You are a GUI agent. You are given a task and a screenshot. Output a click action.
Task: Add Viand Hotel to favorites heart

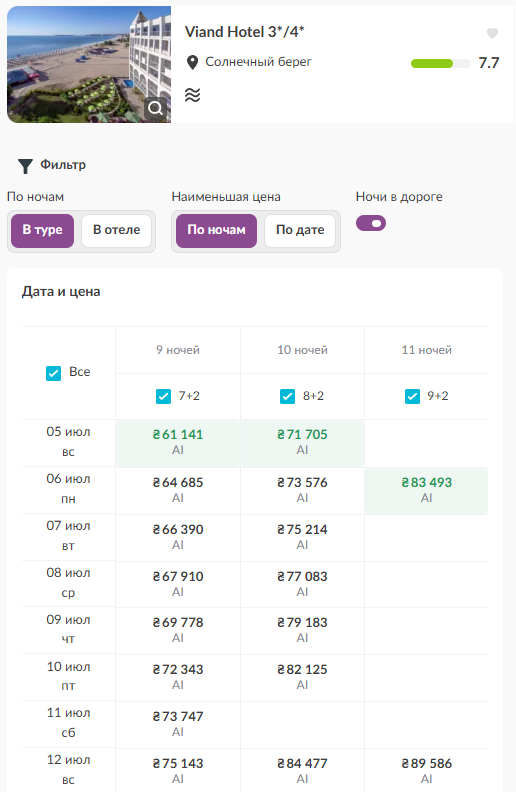(492, 33)
